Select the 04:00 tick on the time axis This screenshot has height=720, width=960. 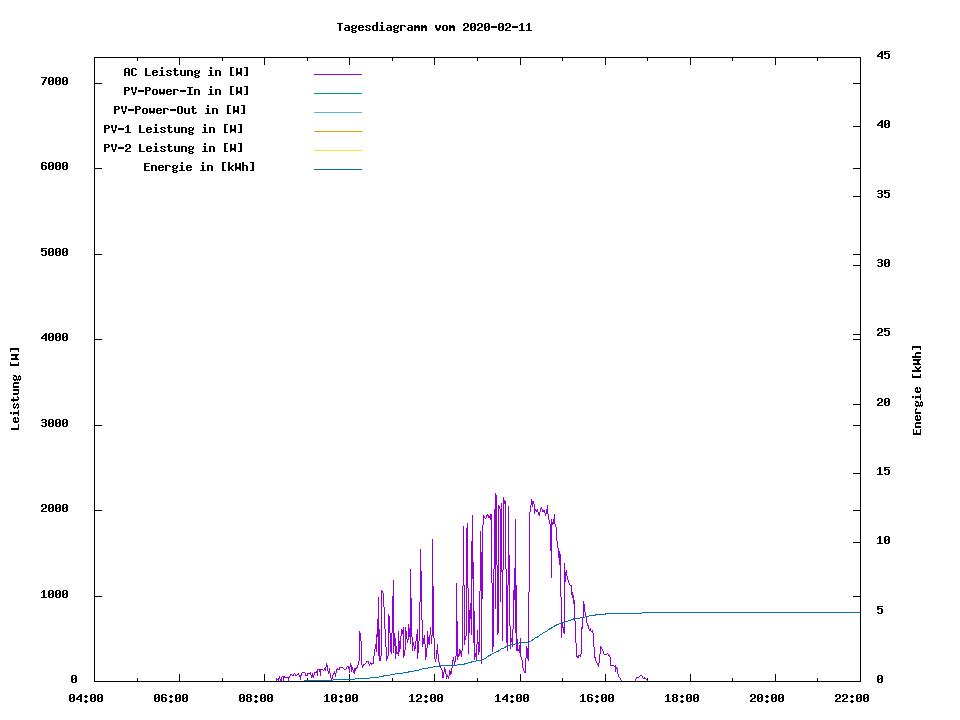pos(86,698)
